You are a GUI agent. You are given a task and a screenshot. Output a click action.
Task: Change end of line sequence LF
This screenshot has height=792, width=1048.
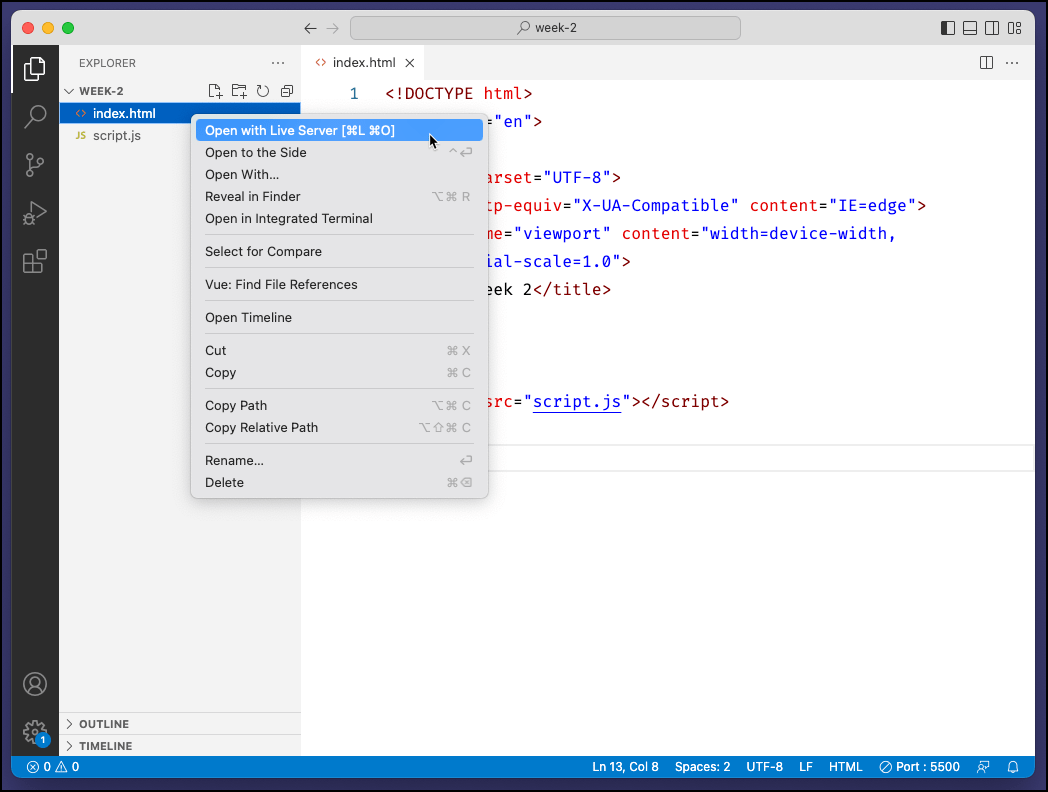point(806,767)
